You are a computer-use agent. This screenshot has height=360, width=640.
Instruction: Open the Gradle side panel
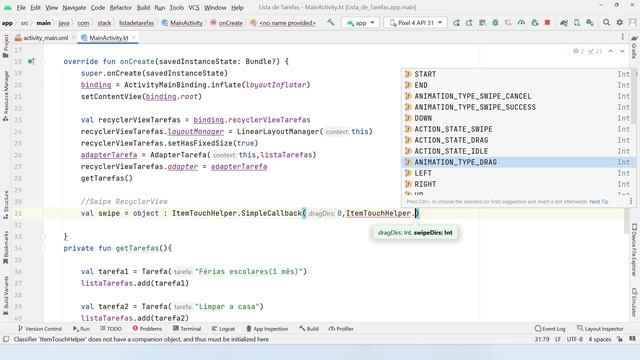[634, 47]
